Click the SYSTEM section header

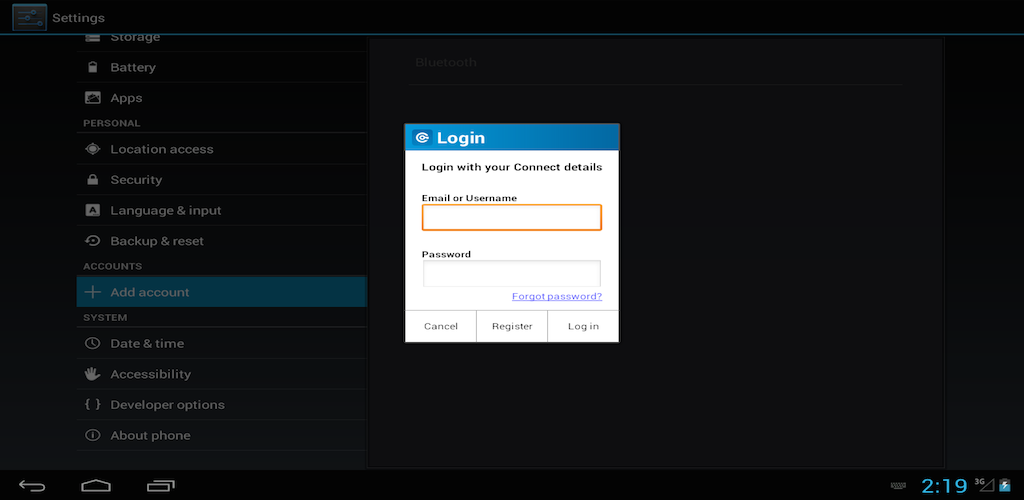[105, 317]
